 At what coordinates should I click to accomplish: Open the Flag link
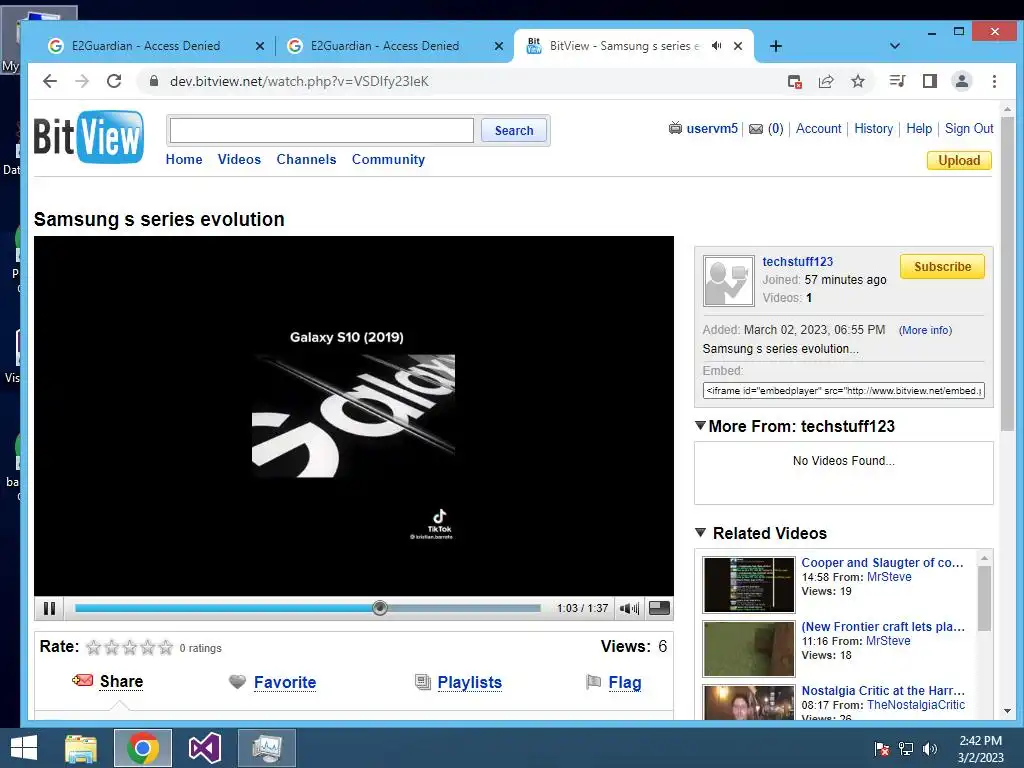(x=625, y=682)
